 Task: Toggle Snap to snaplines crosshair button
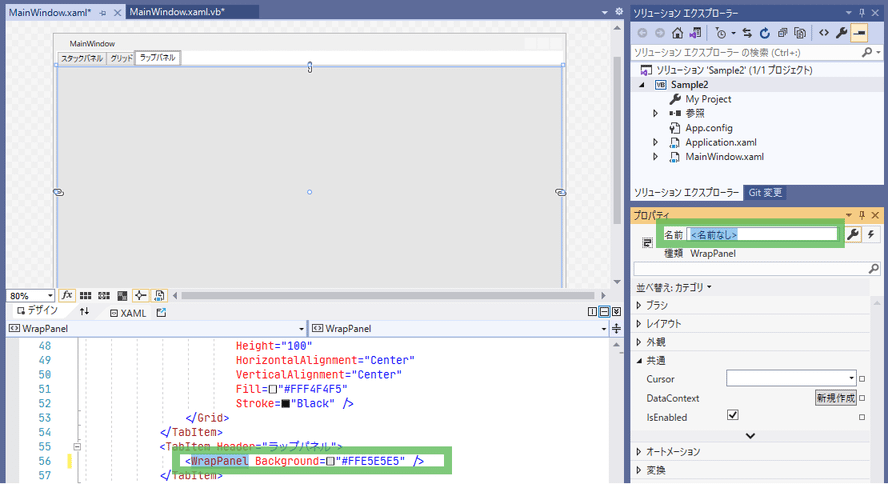[140, 295]
